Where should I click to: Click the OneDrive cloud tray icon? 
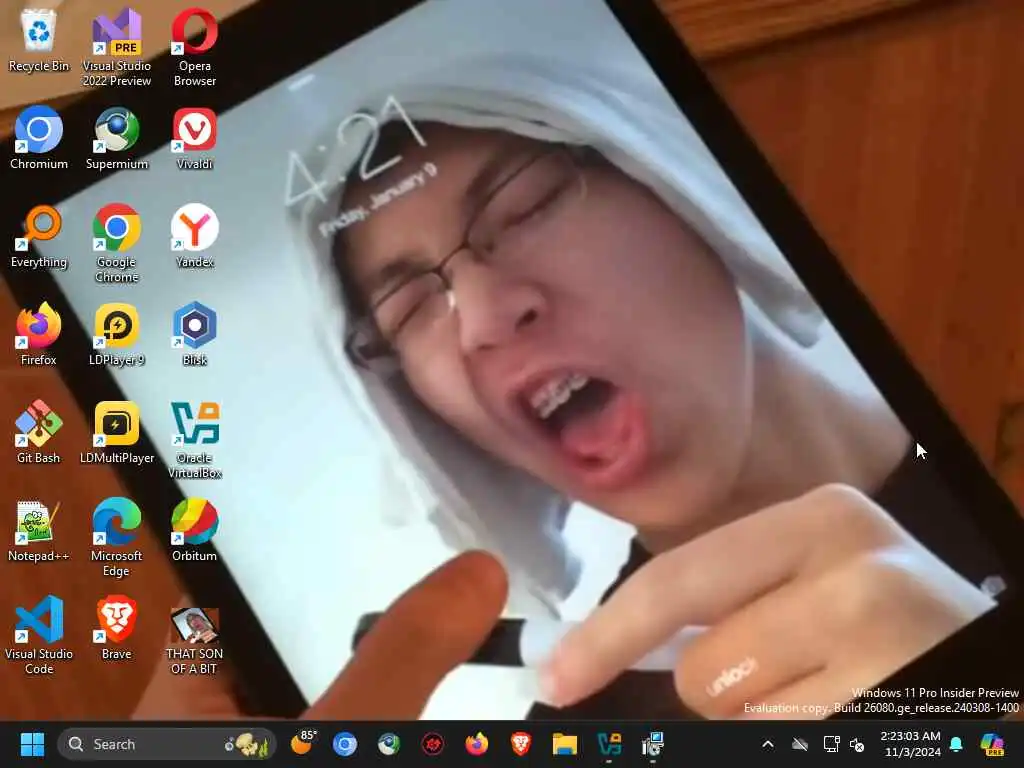coord(800,744)
